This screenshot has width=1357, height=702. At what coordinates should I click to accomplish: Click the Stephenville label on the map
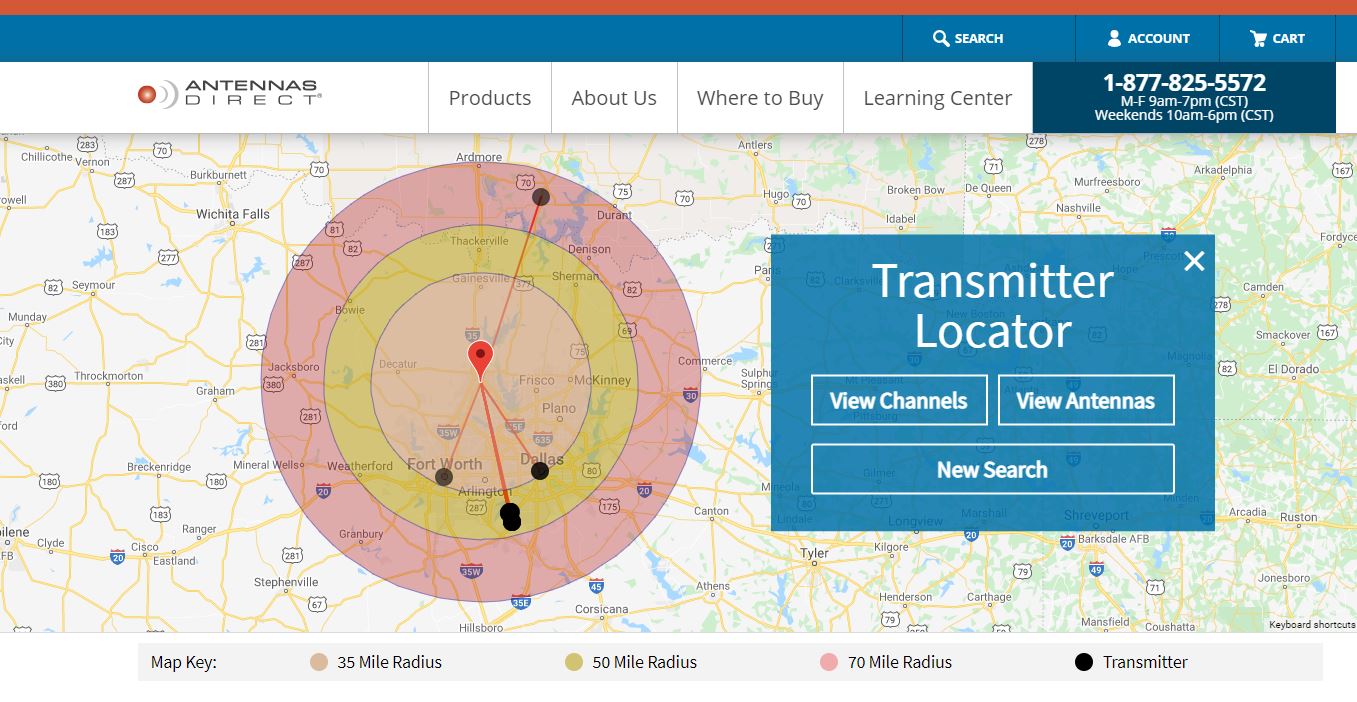click(x=286, y=582)
